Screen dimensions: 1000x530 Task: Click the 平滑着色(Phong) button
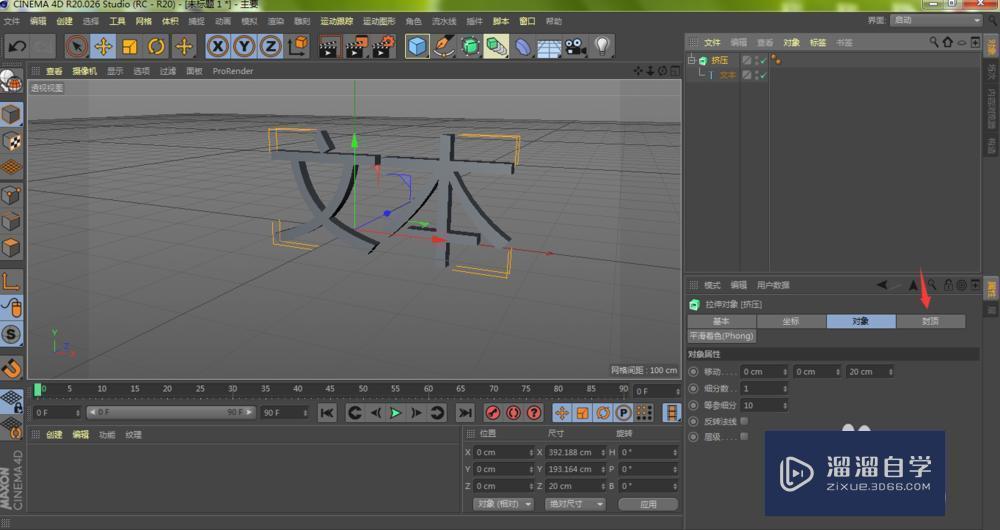[x=721, y=336]
